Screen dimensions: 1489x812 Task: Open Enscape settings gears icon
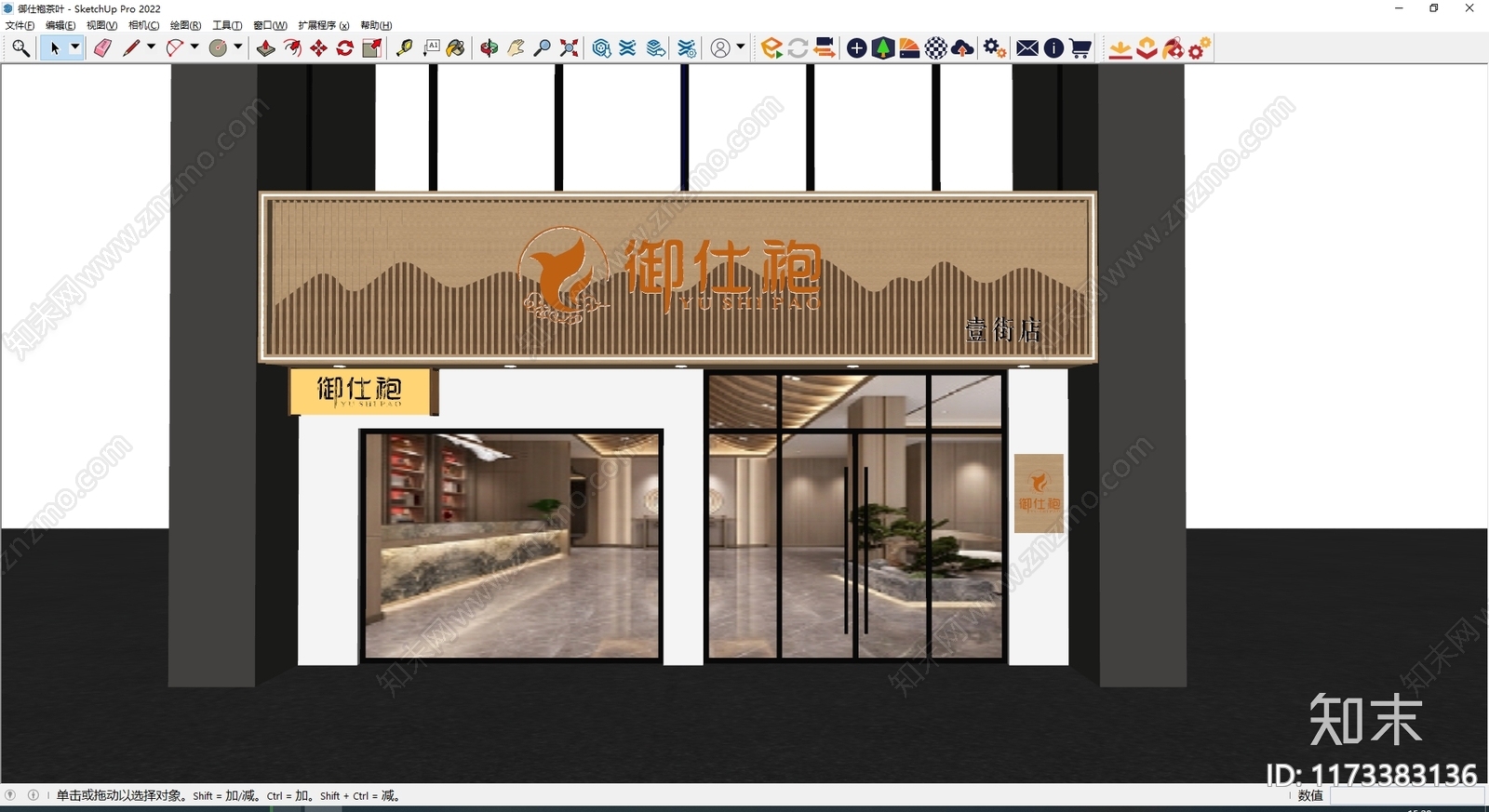coord(995,48)
